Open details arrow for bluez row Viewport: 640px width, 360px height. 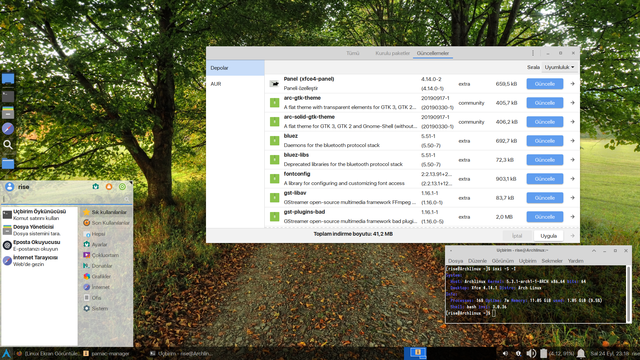pos(572,141)
